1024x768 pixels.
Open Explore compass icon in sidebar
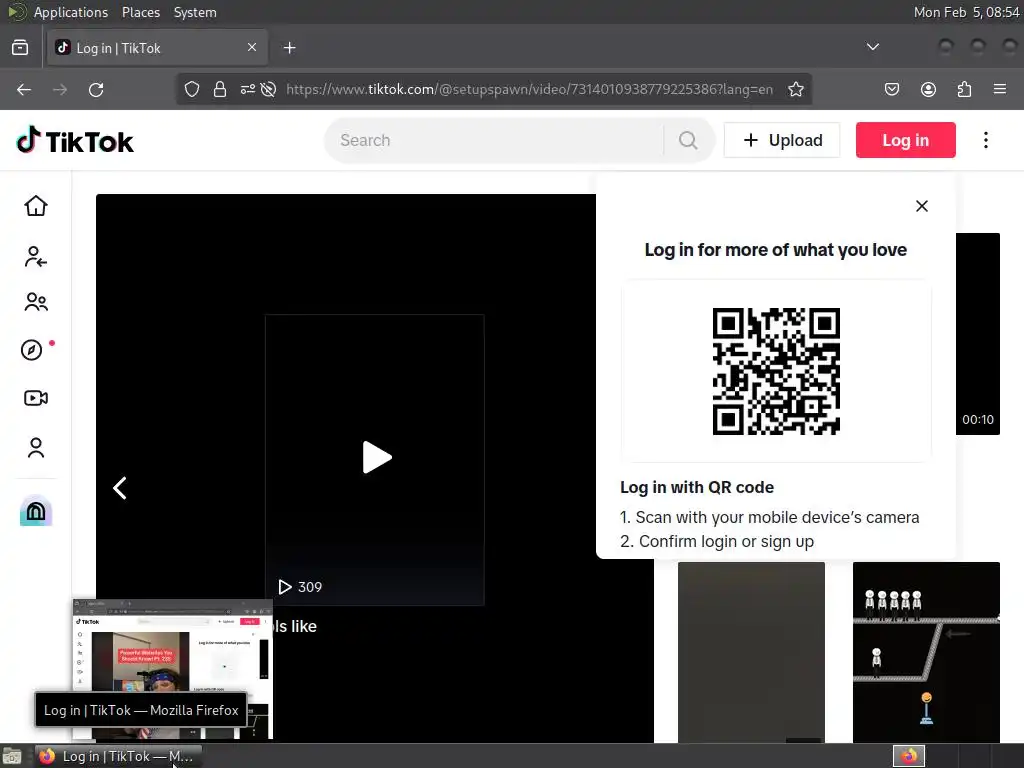tap(31, 350)
